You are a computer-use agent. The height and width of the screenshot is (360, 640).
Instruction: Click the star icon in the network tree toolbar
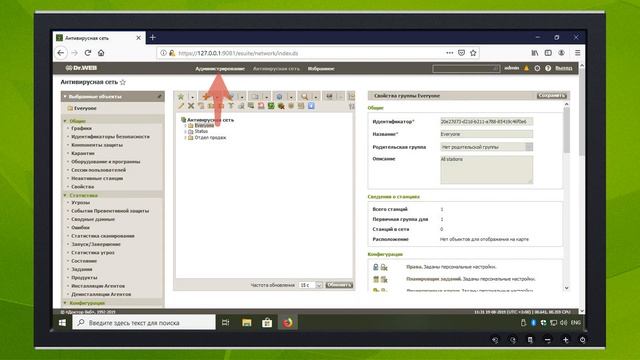tap(181, 97)
